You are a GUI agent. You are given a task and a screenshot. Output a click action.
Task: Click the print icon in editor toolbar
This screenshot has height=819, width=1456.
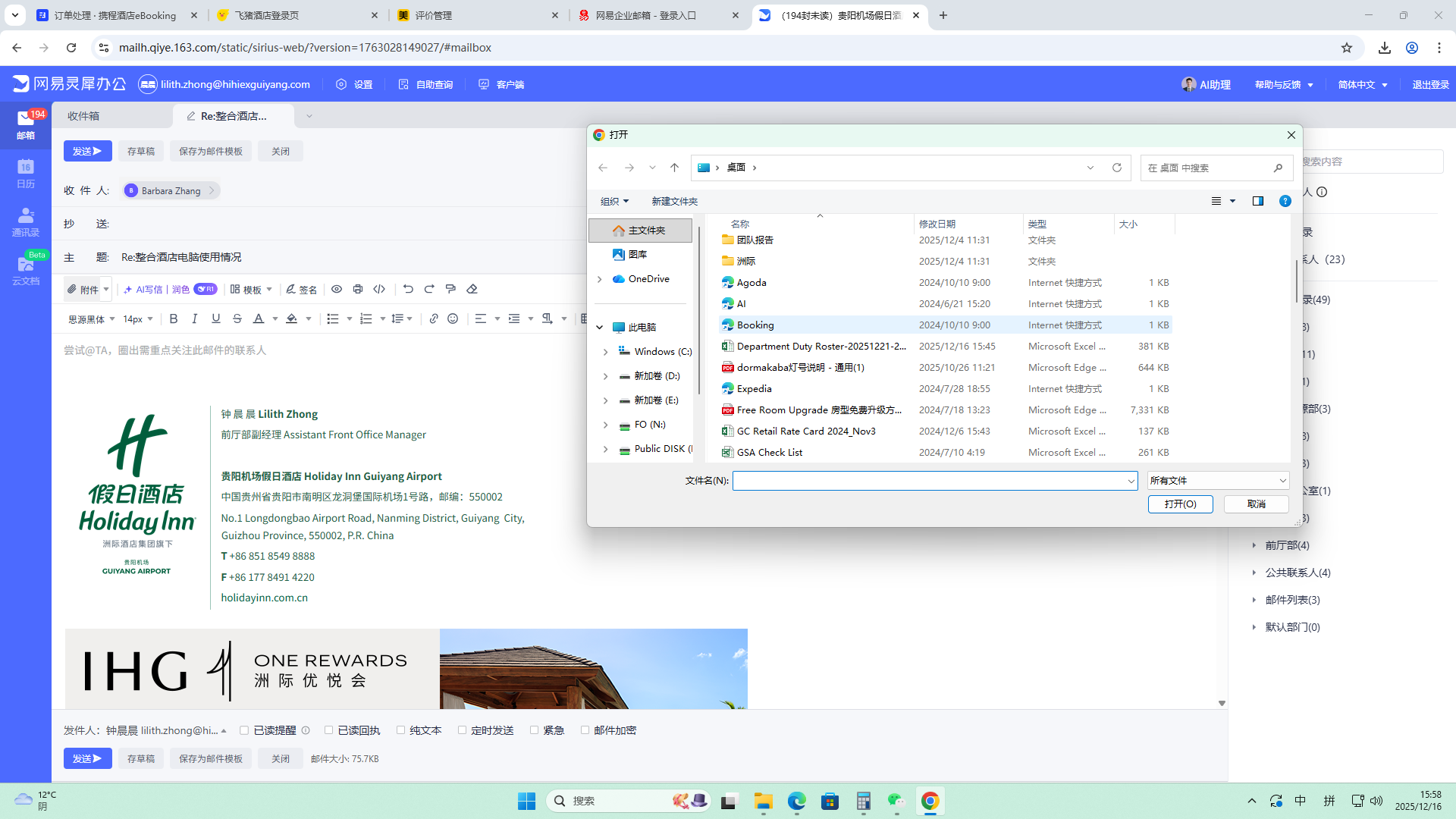pyautogui.click(x=358, y=289)
